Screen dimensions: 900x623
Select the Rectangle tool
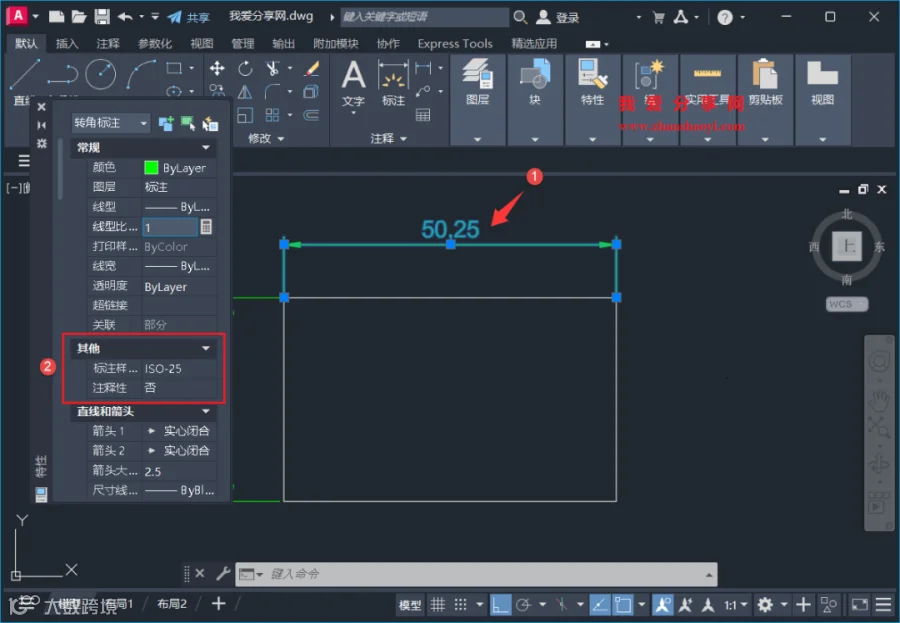pos(174,68)
